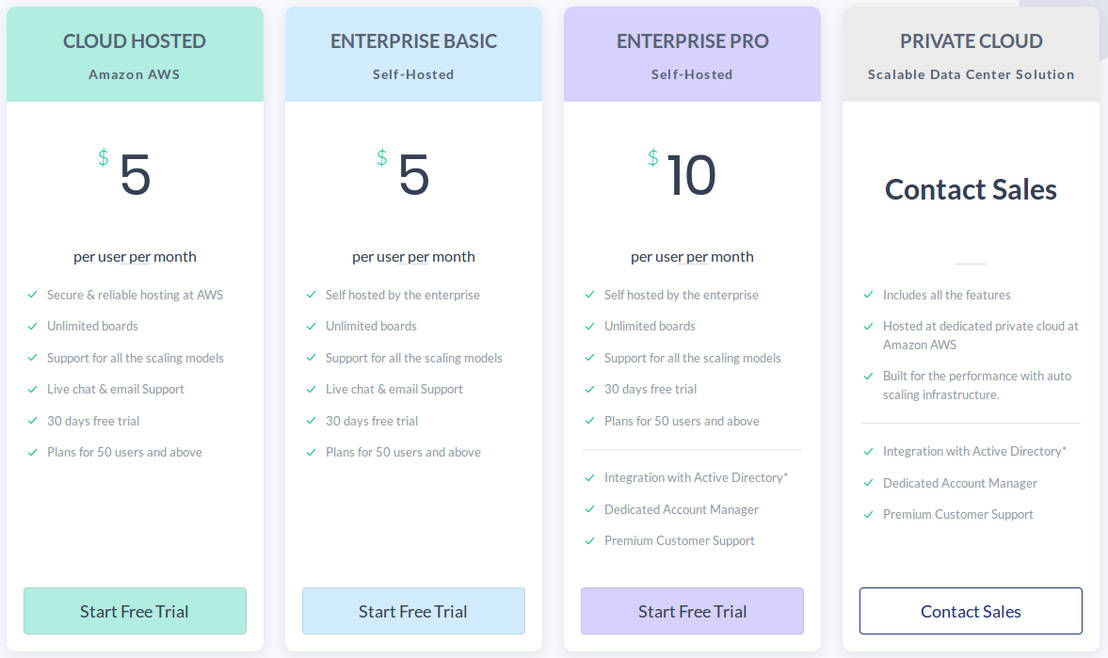This screenshot has height=658, width=1108.
Task: Click the Private Cloud plan header
Action: 971,41
